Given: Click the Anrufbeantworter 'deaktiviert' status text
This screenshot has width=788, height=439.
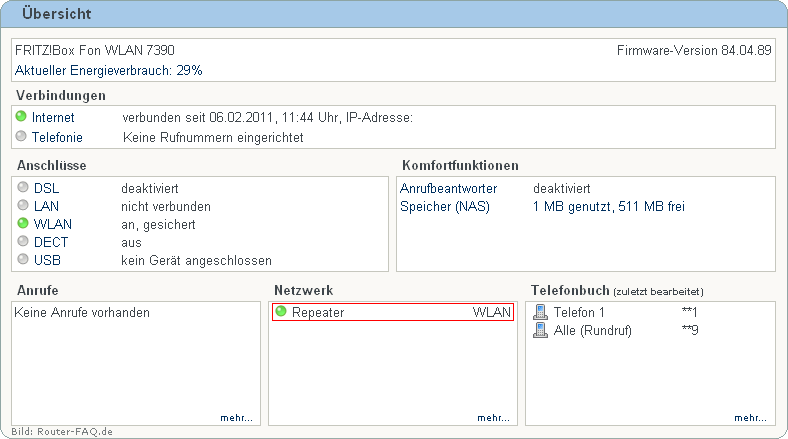Looking at the screenshot, I should coord(561,188).
